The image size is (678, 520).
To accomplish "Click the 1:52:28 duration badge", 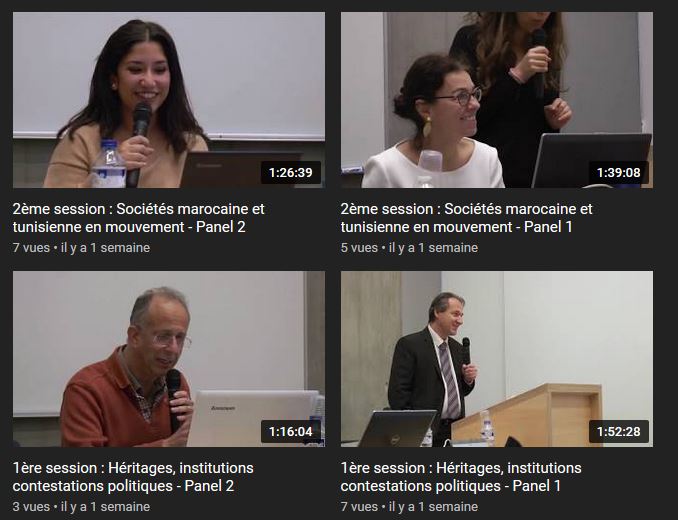I will click(618, 431).
